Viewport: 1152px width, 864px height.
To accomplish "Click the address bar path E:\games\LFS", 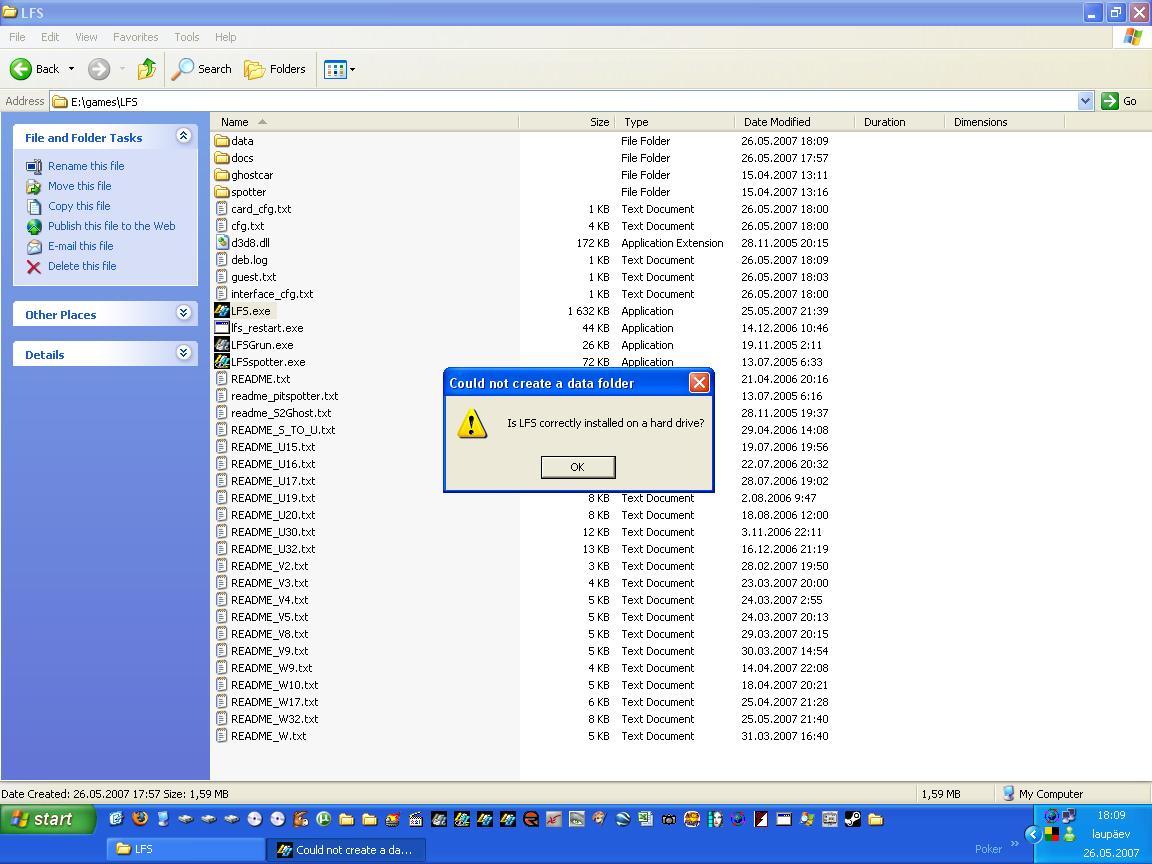I will tap(104, 101).
